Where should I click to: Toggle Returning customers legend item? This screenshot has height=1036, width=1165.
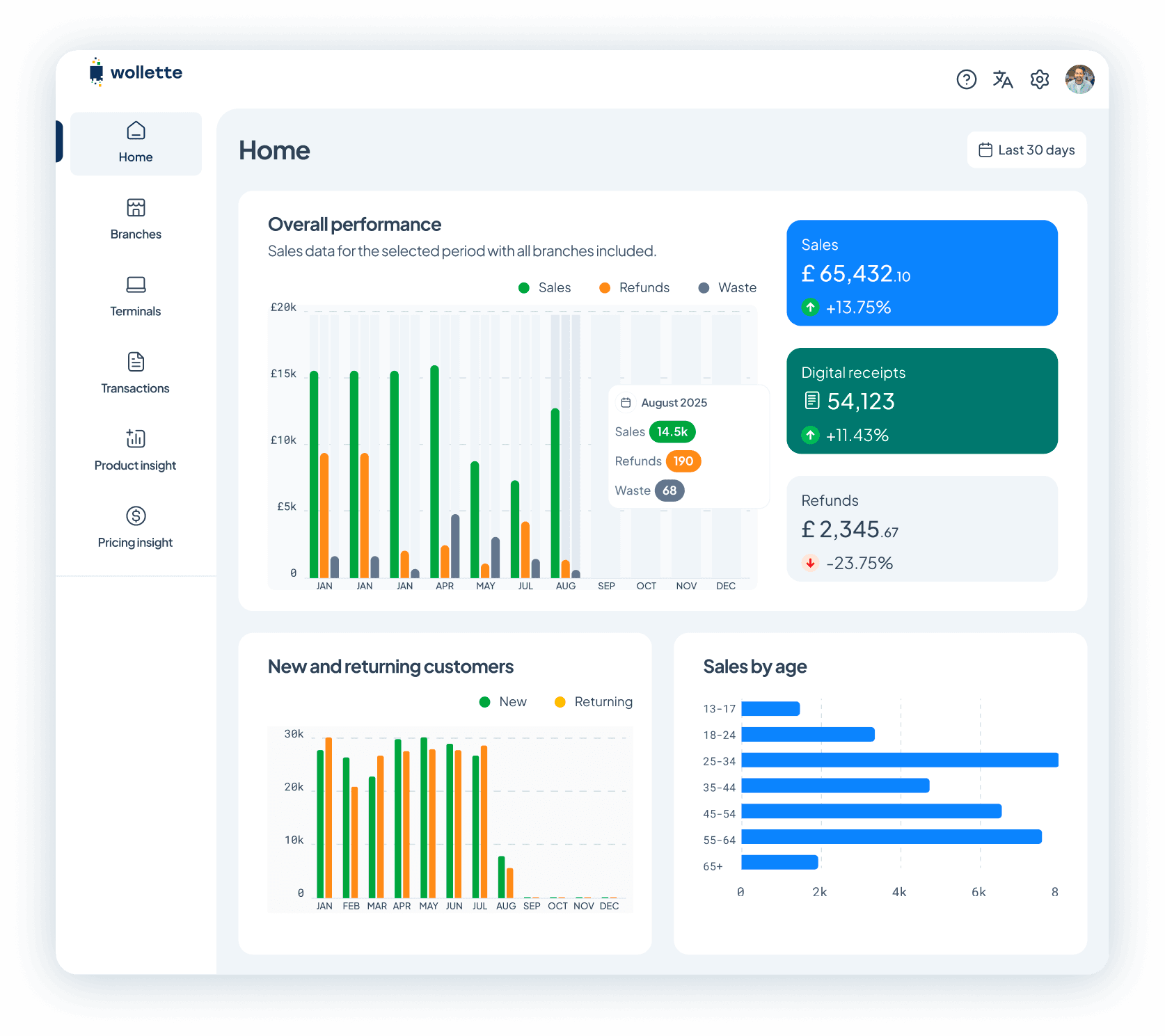coord(594,702)
